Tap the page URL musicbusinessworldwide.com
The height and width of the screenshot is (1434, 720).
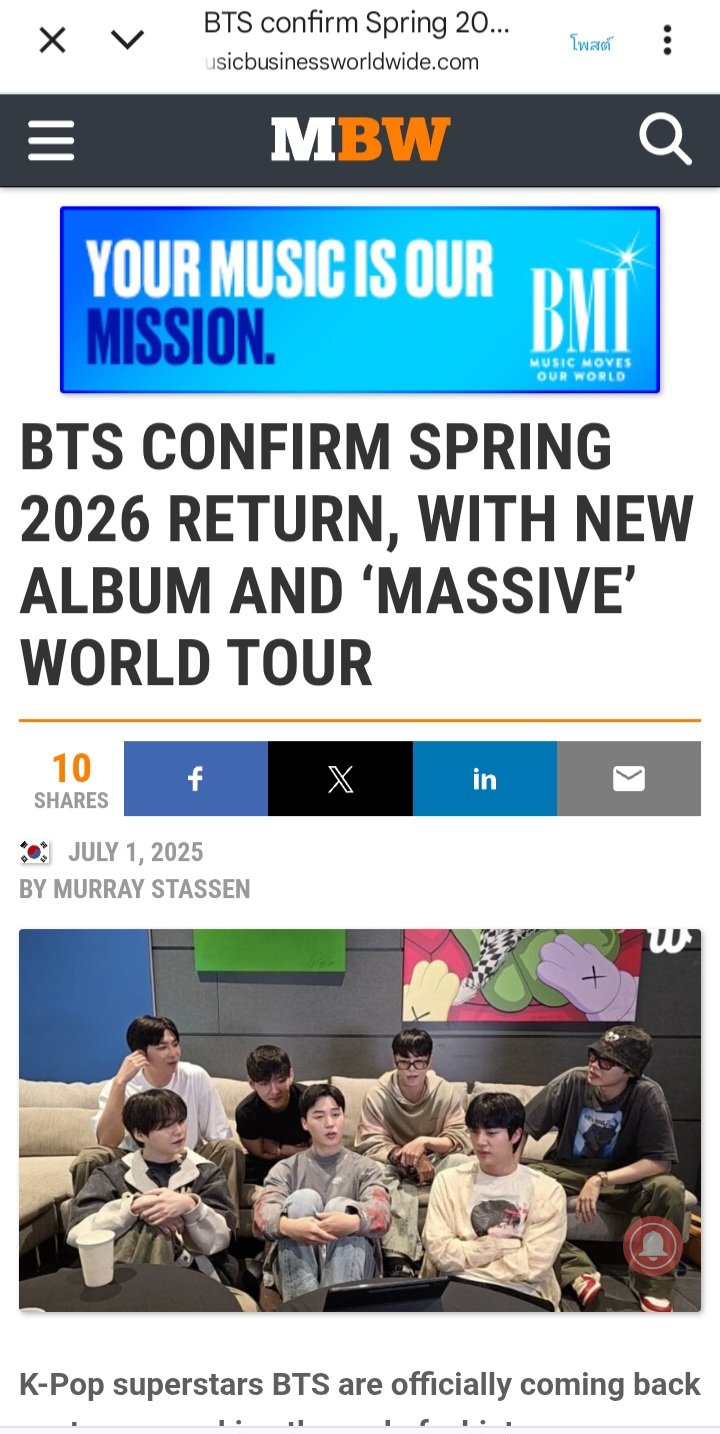(x=341, y=62)
